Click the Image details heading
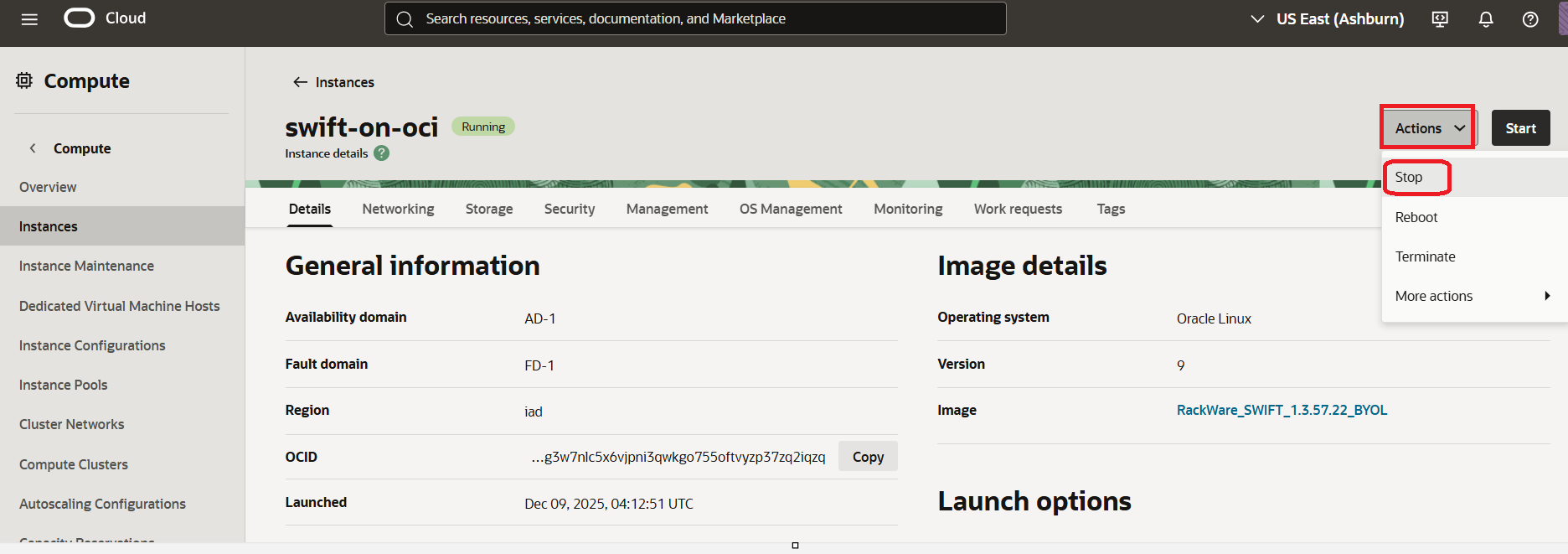Image resolution: width=1568 pixels, height=554 pixels. tap(1022, 266)
